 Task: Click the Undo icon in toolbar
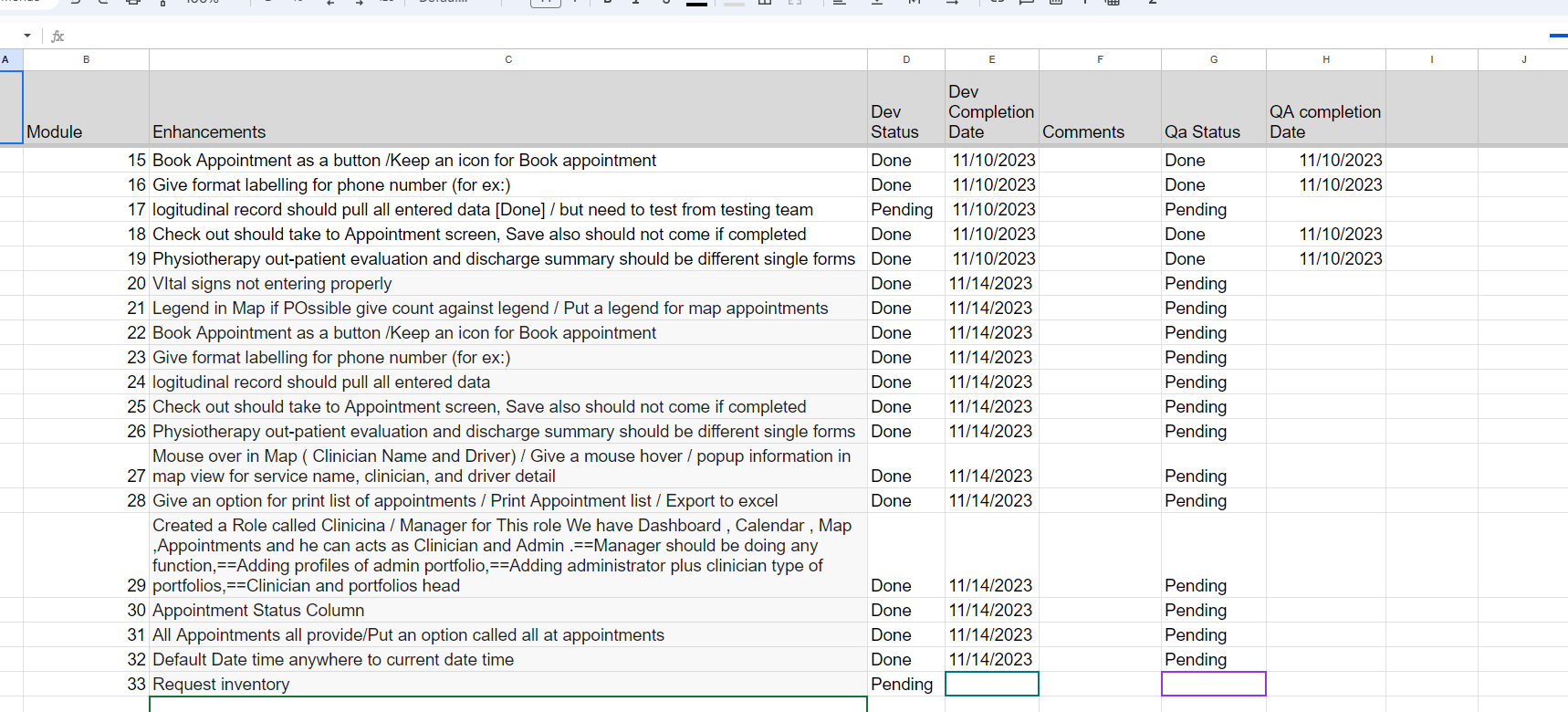(x=75, y=3)
